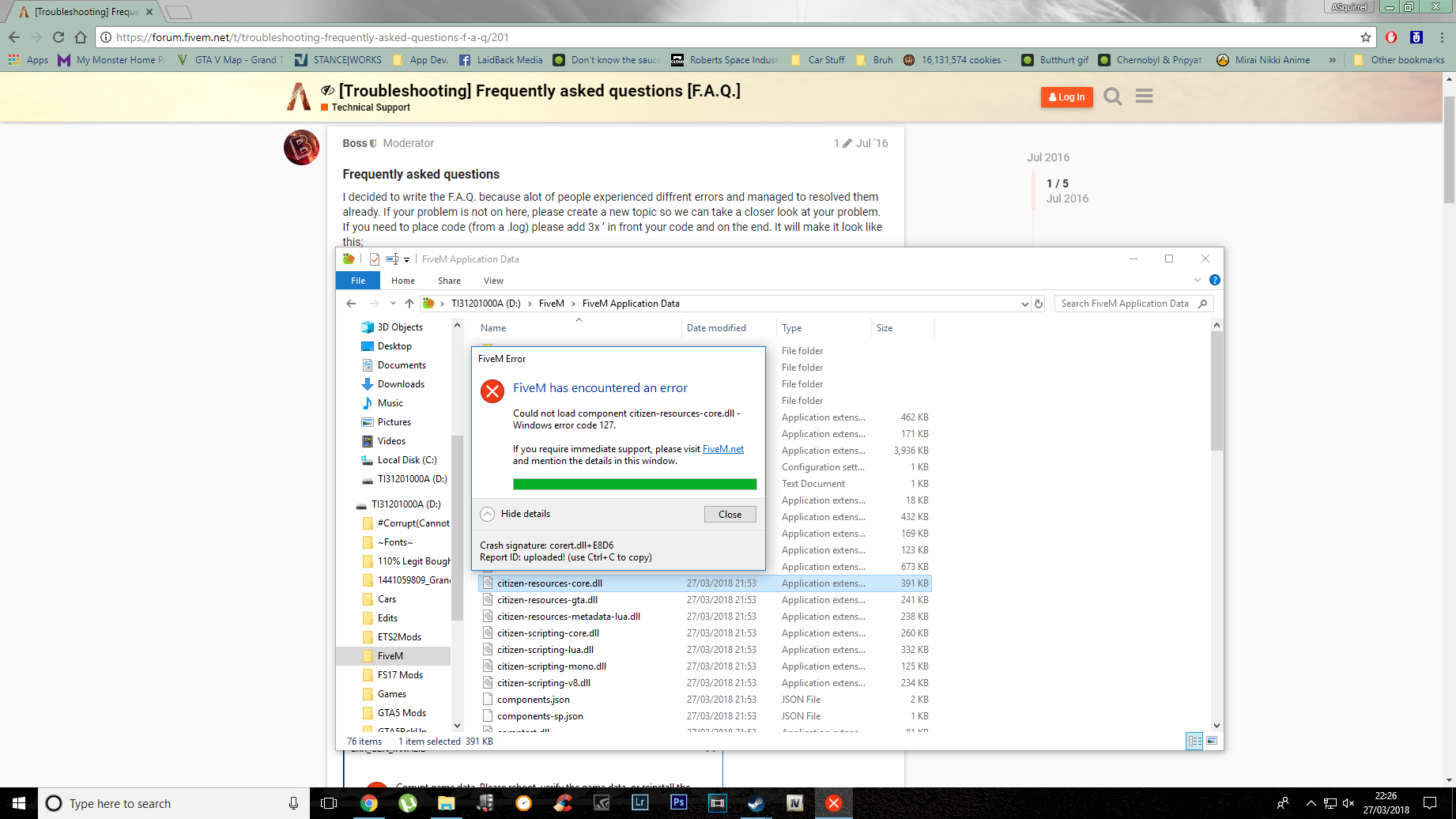This screenshot has height=819, width=1456.
Task: Open the Explorer View ribbon tab
Action: (493, 281)
